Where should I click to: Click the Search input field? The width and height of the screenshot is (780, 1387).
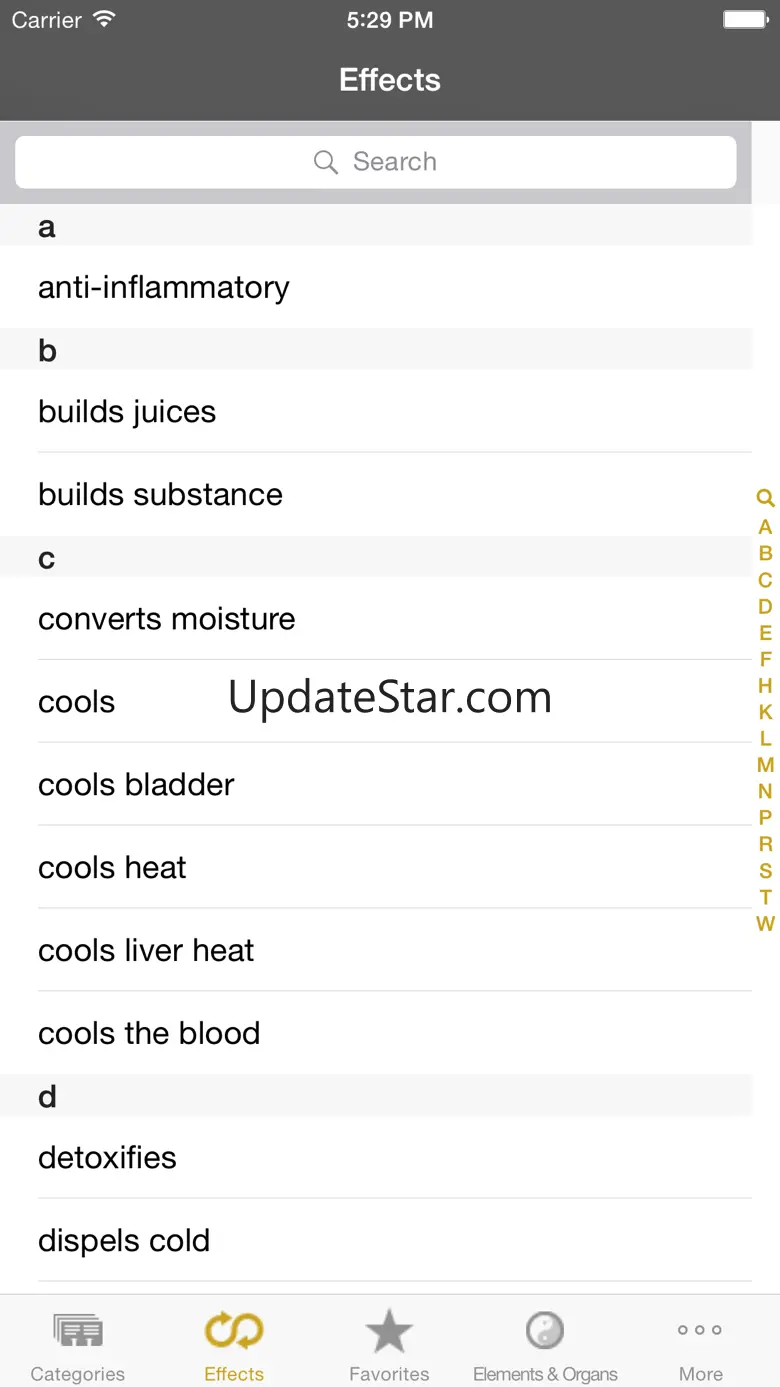point(376,162)
